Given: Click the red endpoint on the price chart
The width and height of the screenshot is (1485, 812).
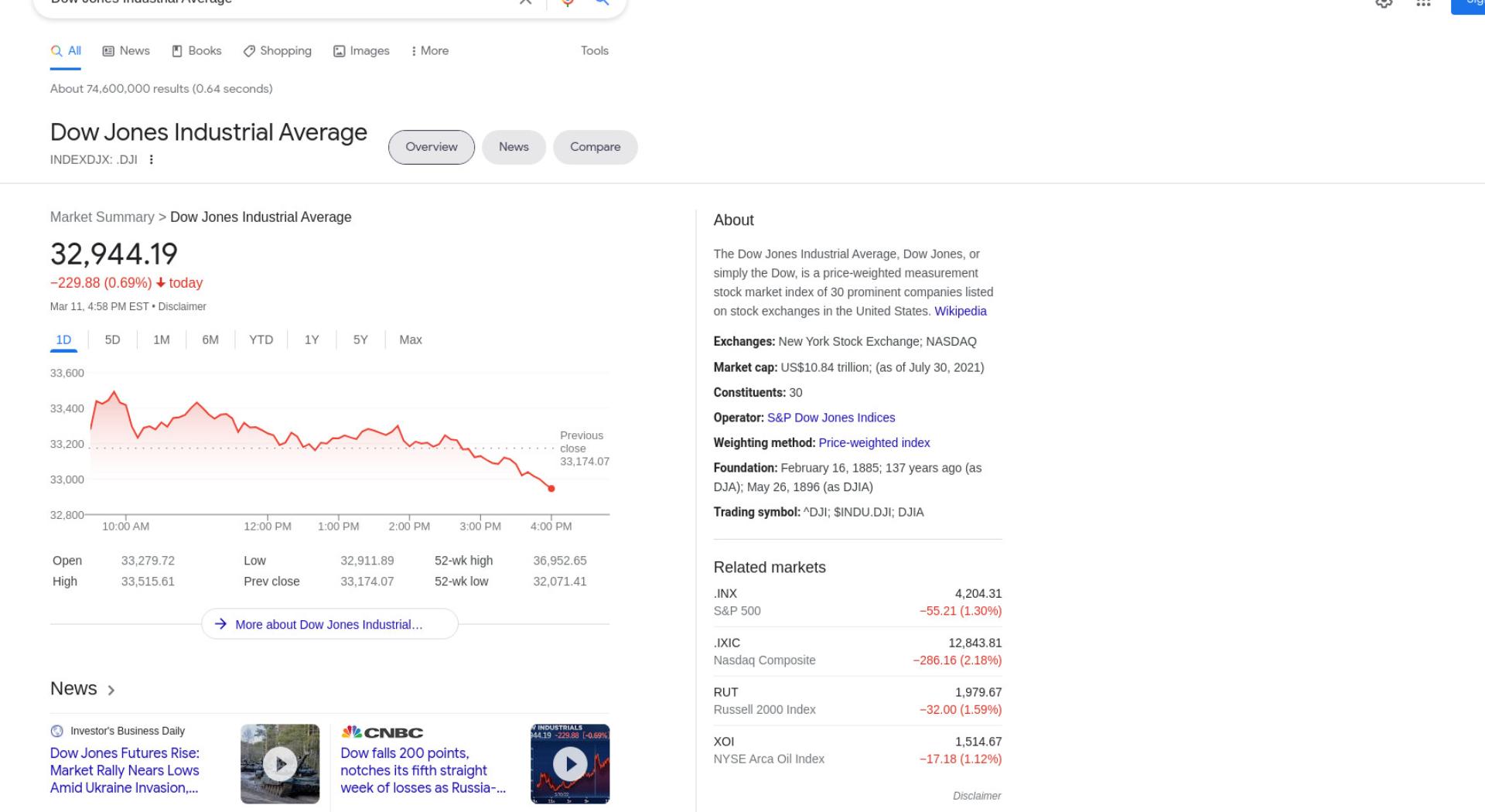Looking at the screenshot, I should (551, 488).
